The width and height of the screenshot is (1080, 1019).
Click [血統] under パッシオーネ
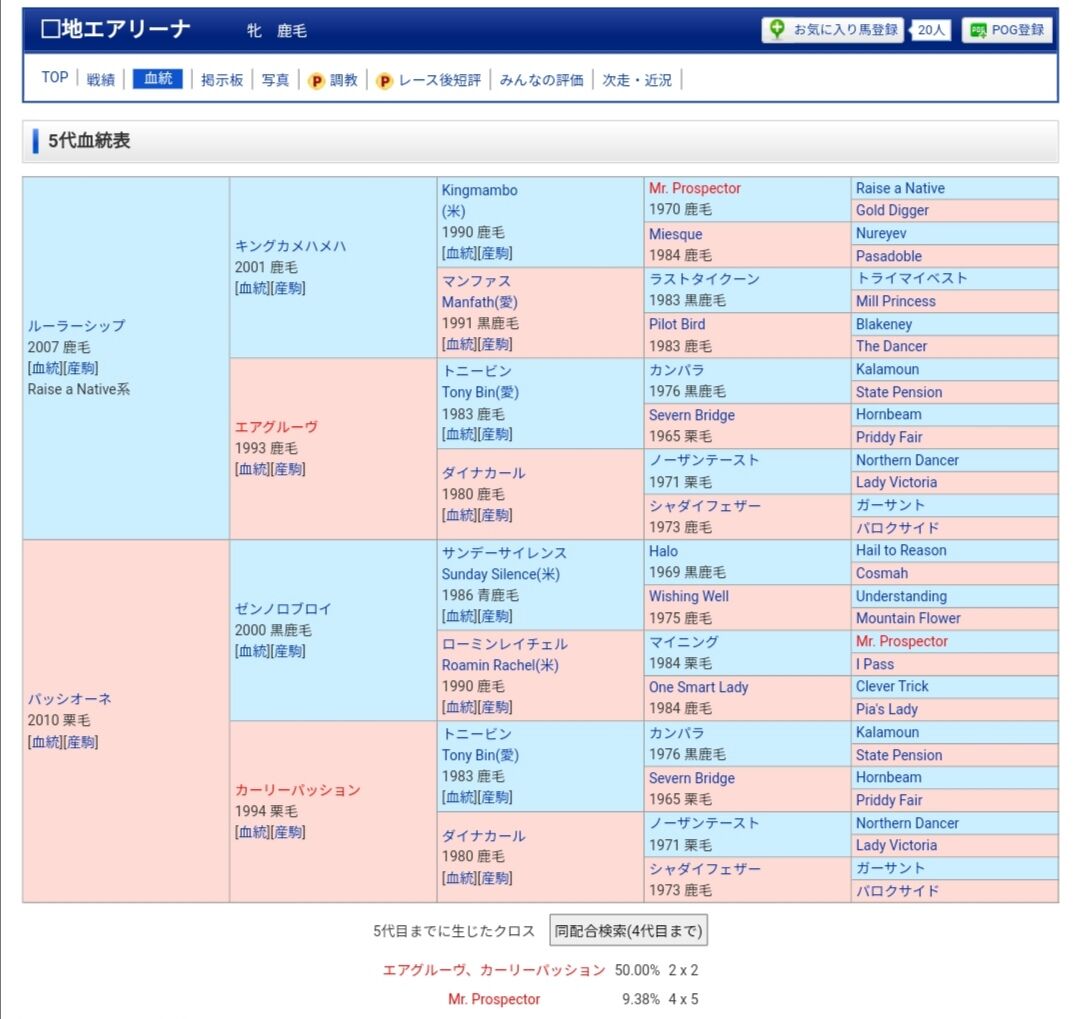(x=45, y=742)
